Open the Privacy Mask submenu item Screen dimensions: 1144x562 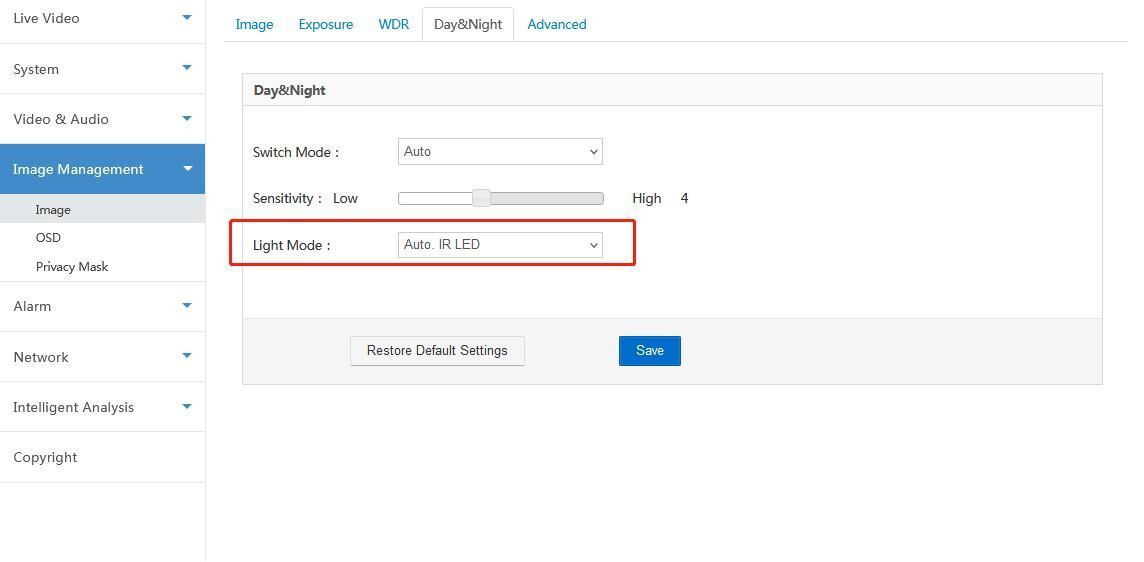click(72, 267)
